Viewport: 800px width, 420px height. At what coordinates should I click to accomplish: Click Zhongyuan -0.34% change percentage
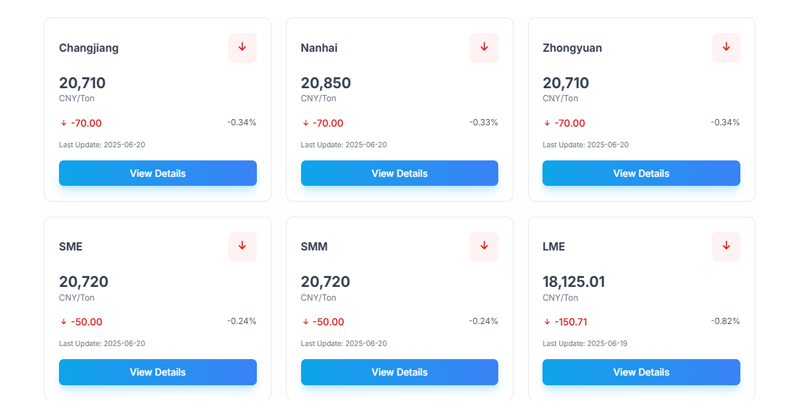click(x=725, y=123)
